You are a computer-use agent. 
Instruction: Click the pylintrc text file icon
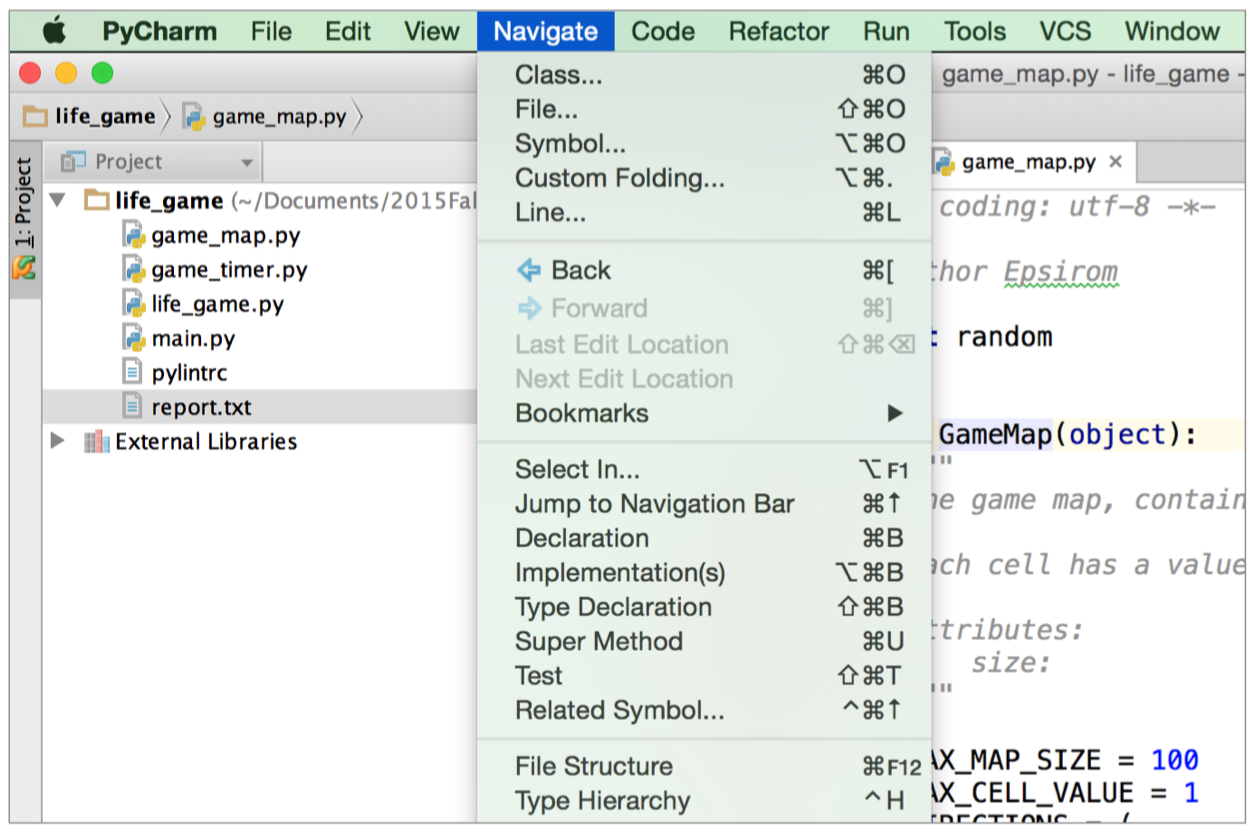[x=132, y=373]
